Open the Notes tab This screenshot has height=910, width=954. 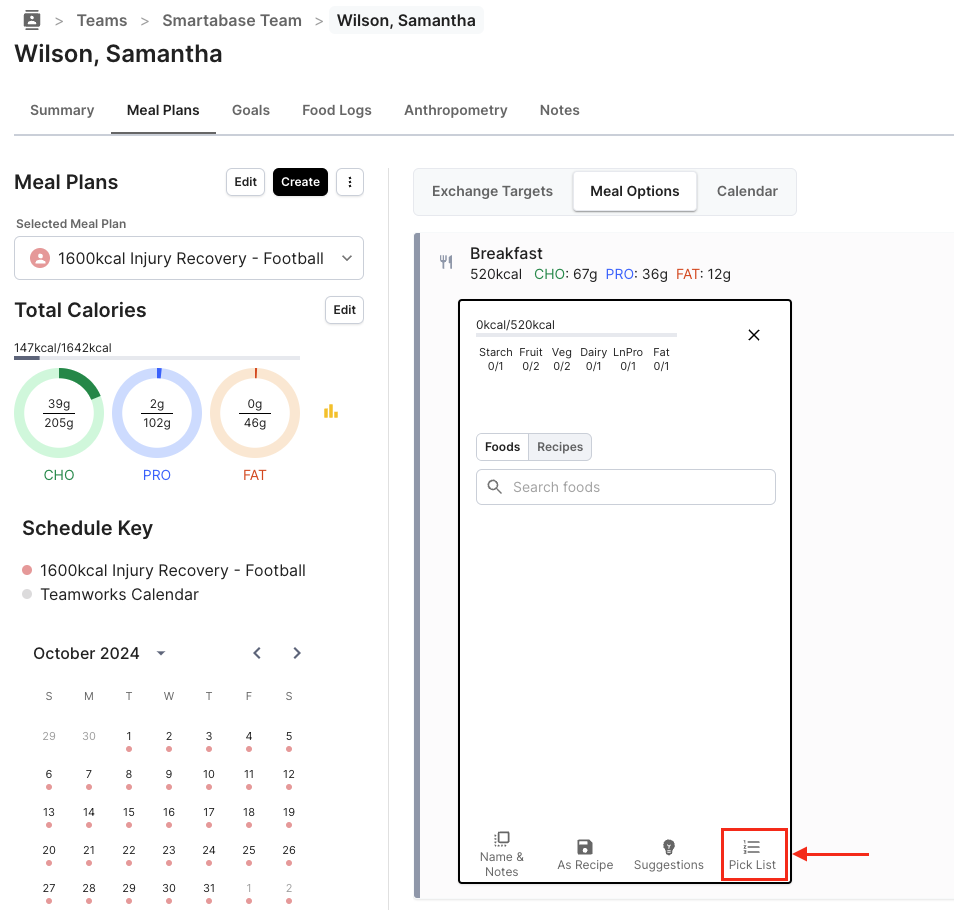point(560,110)
